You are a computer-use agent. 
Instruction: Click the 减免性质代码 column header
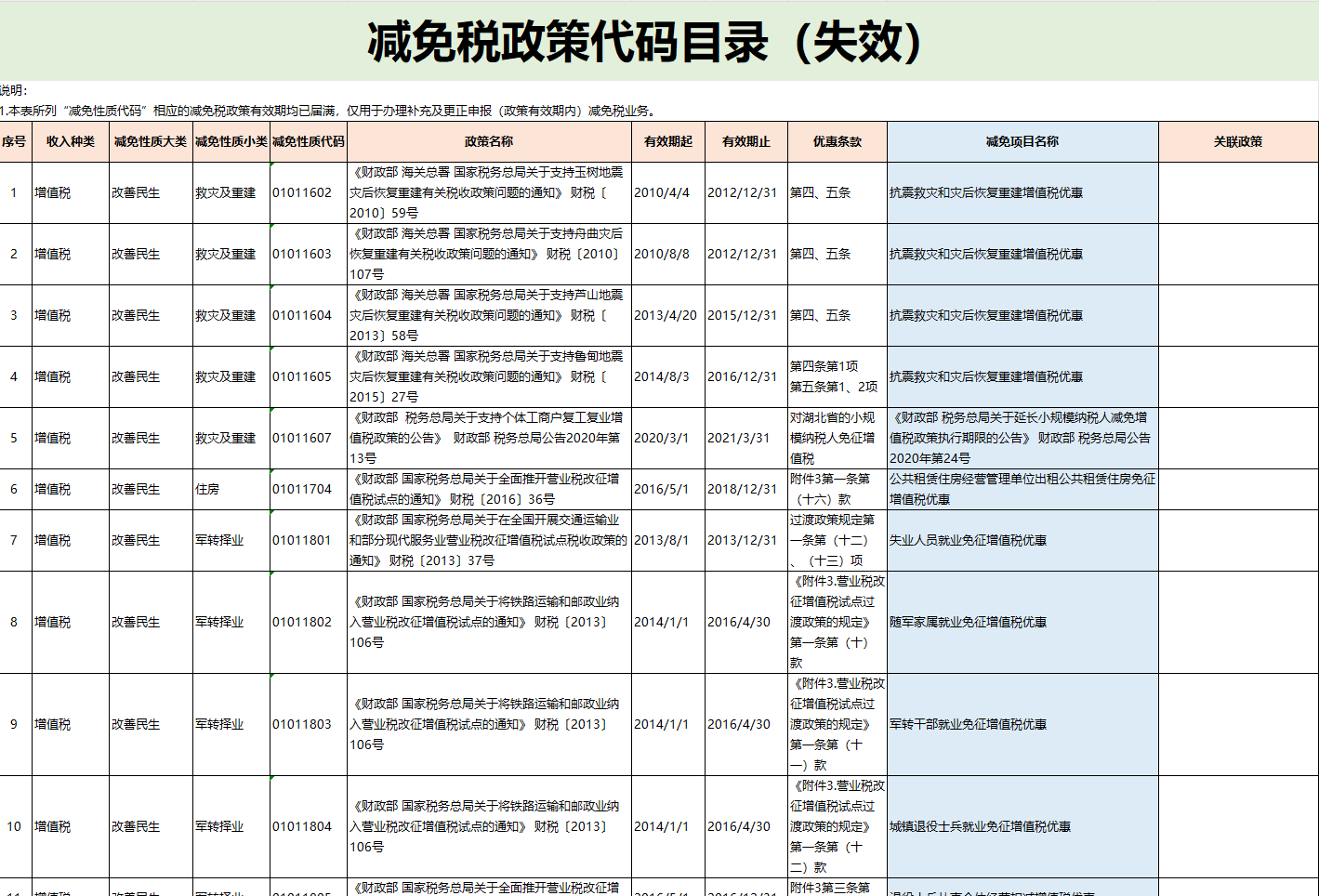click(309, 141)
